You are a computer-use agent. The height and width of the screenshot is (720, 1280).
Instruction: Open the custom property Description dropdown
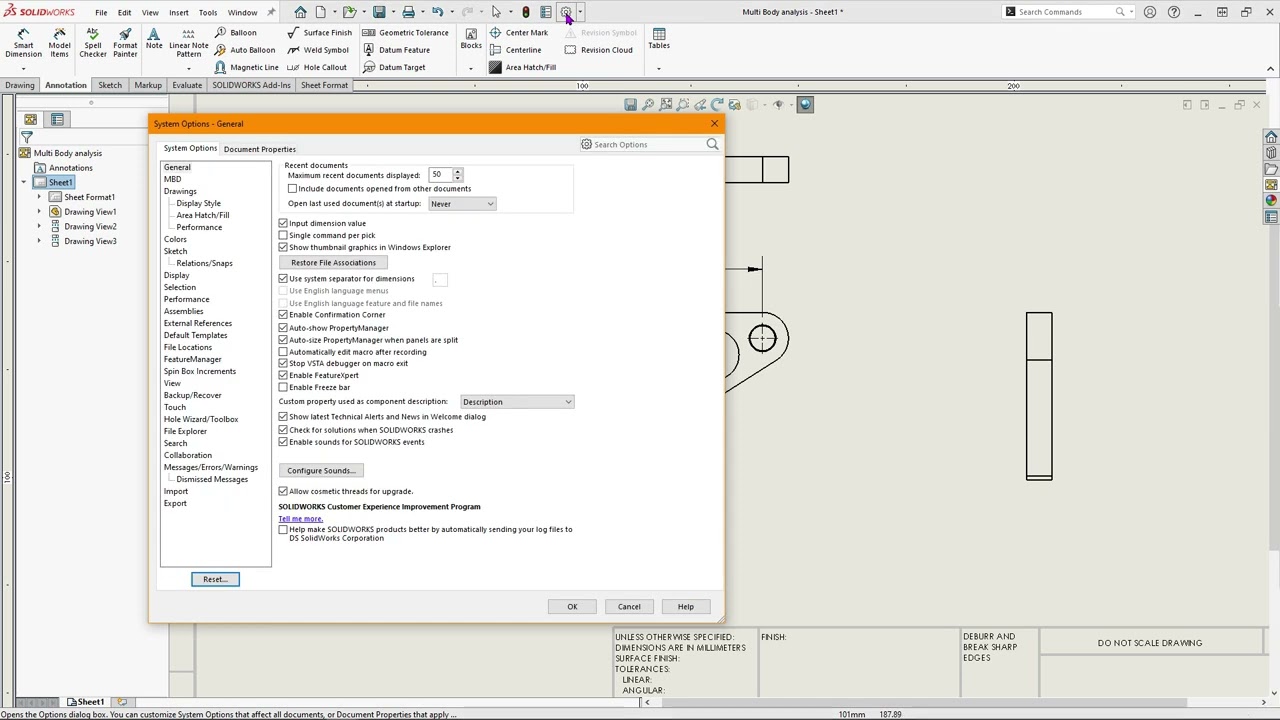[517, 401]
